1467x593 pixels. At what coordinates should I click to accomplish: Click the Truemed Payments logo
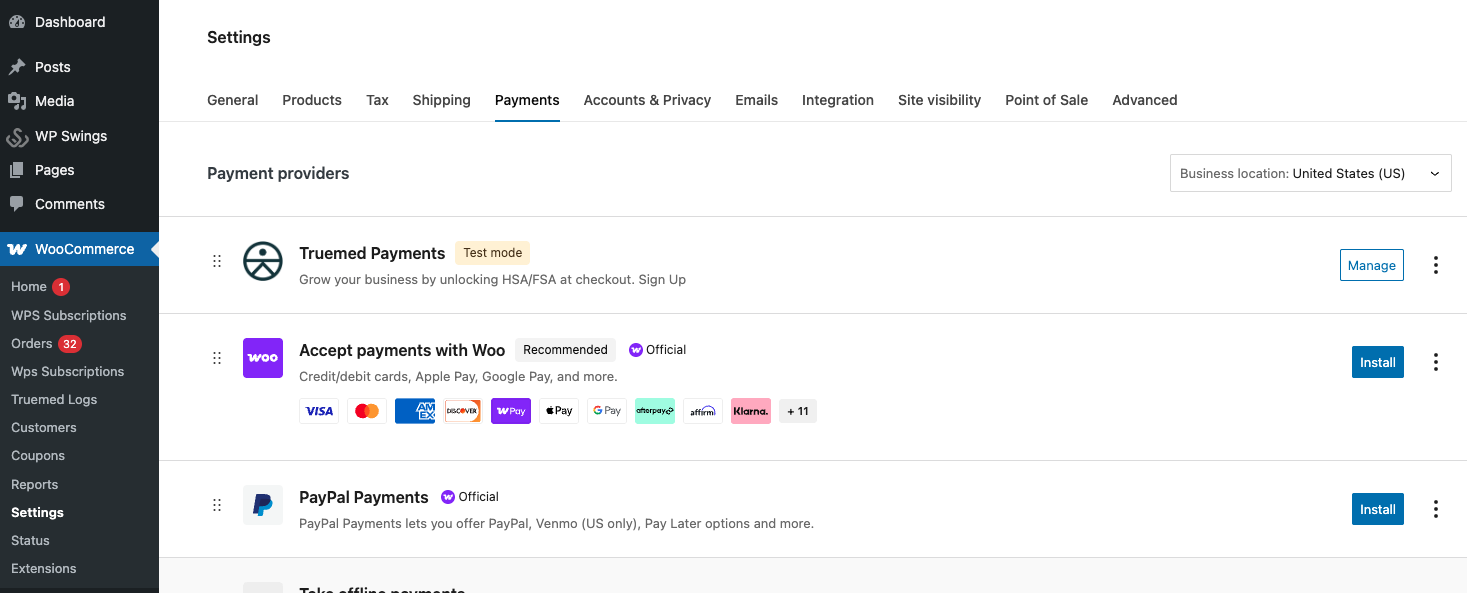262,262
